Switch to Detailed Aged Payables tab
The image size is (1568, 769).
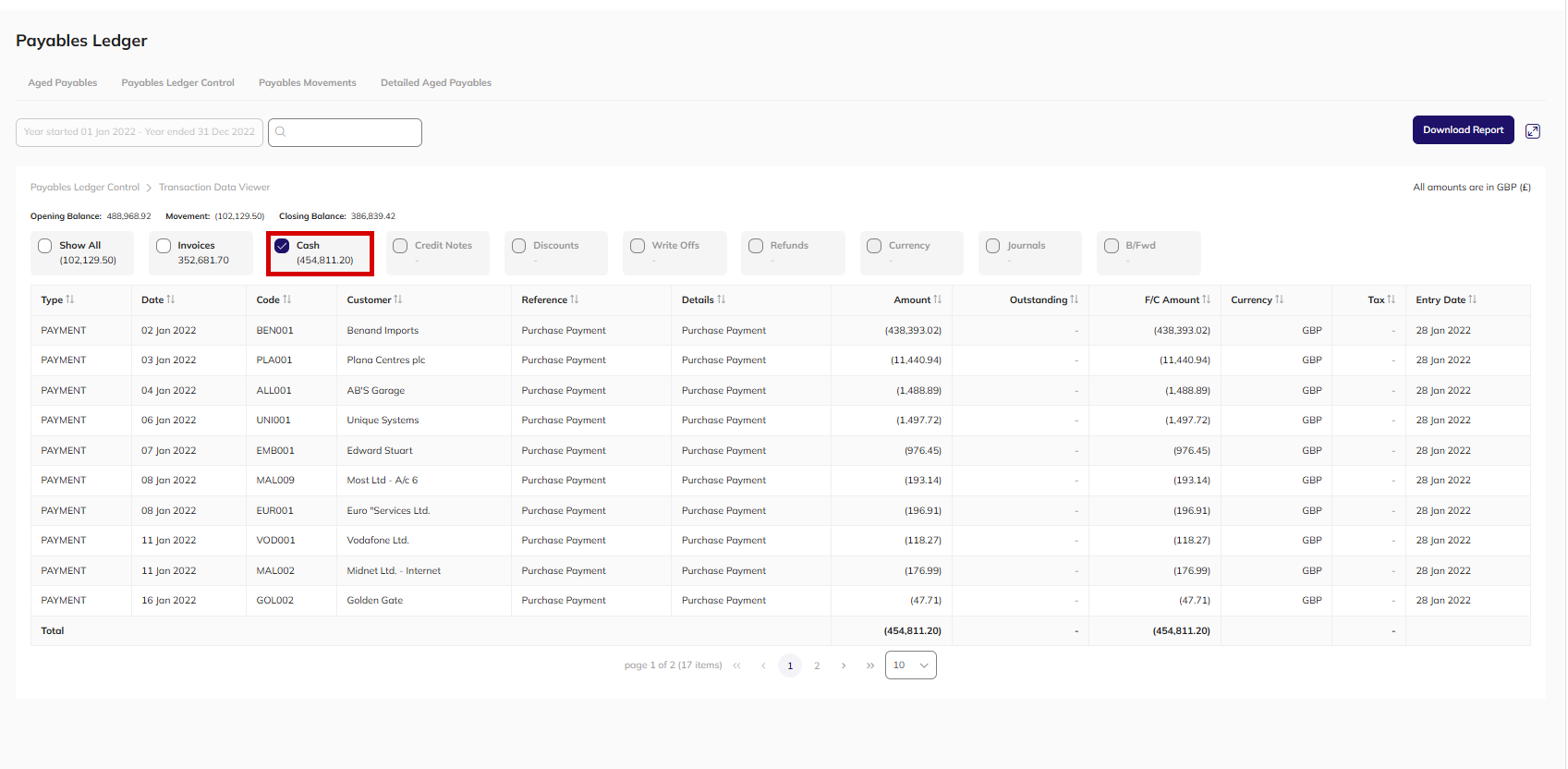(436, 83)
